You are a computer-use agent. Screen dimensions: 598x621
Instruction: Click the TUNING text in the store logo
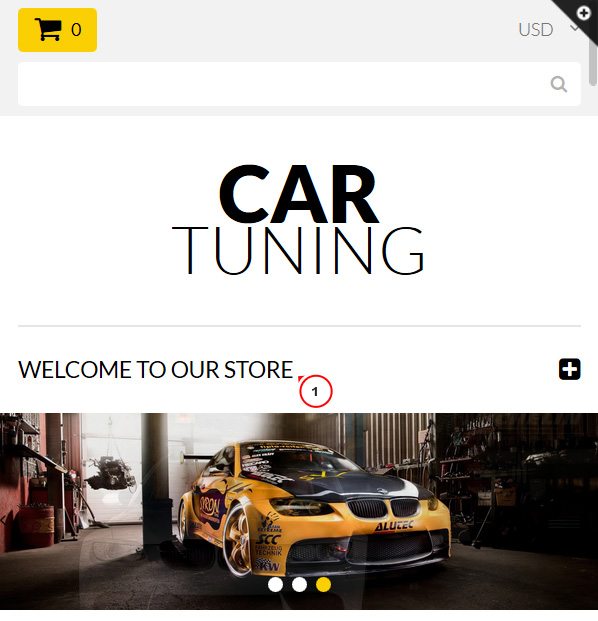pos(298,250)
